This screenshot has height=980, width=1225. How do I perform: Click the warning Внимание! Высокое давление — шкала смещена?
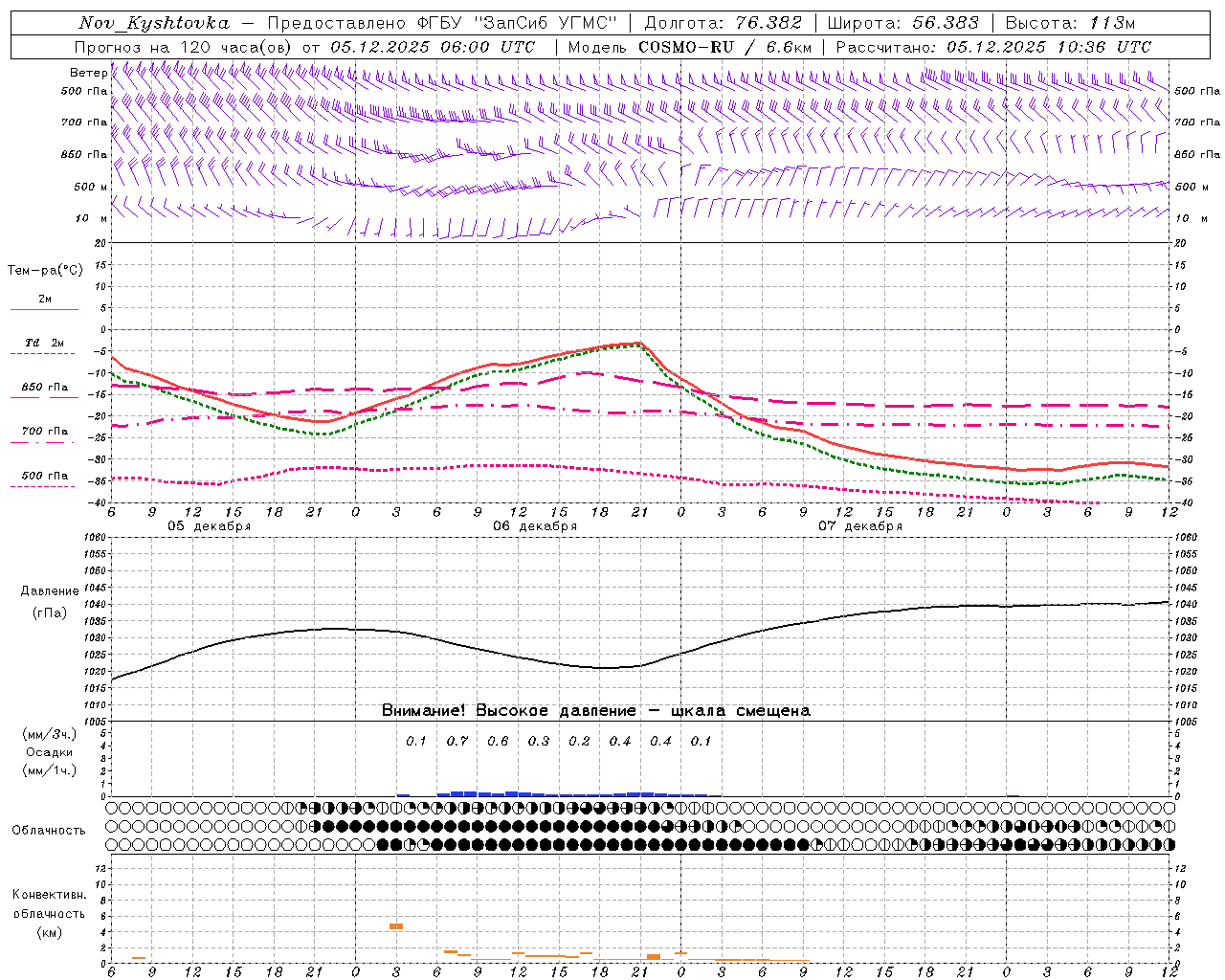point(596,711)
